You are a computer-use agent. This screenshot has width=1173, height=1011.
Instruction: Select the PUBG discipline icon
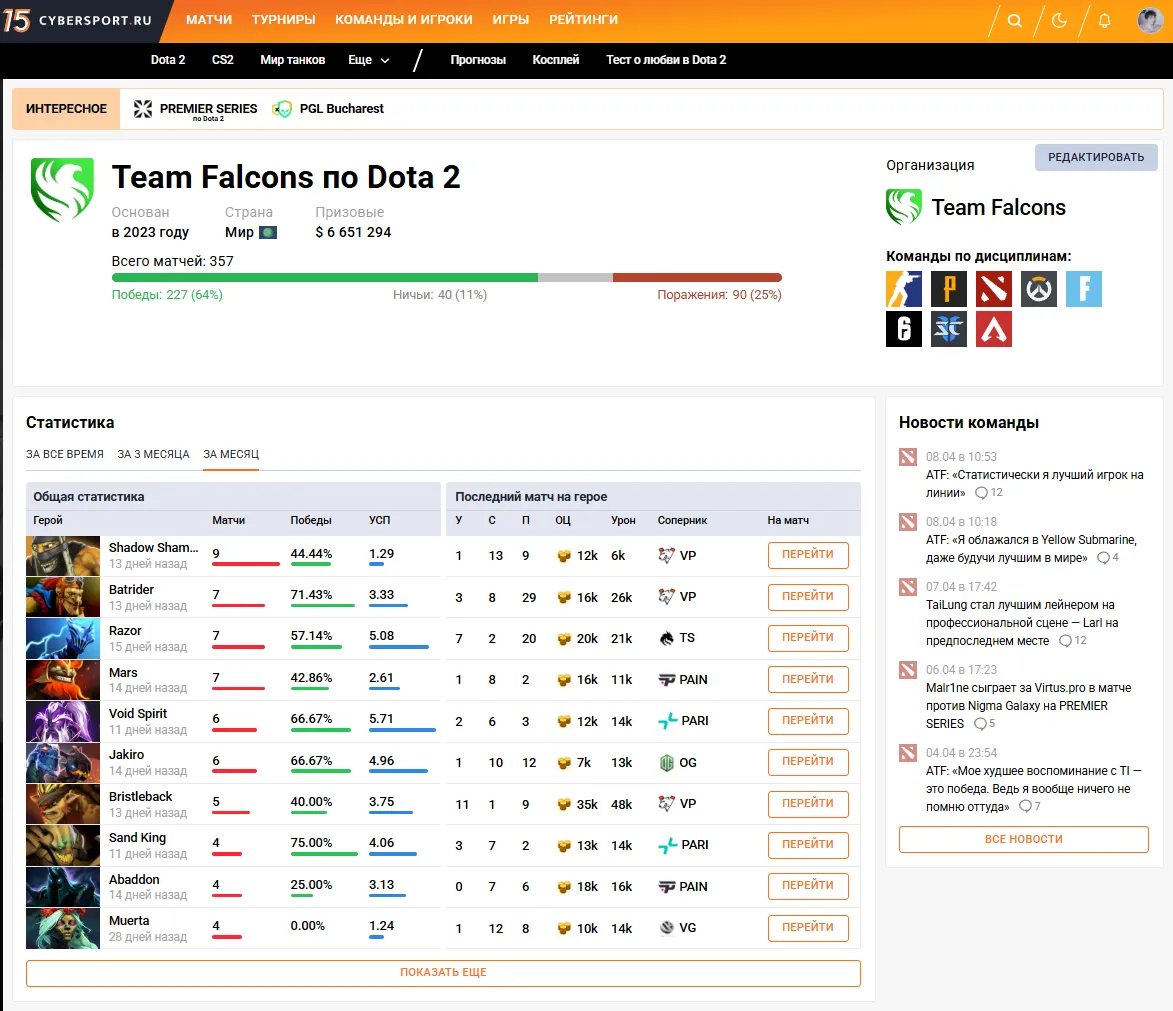pos(949,289)
